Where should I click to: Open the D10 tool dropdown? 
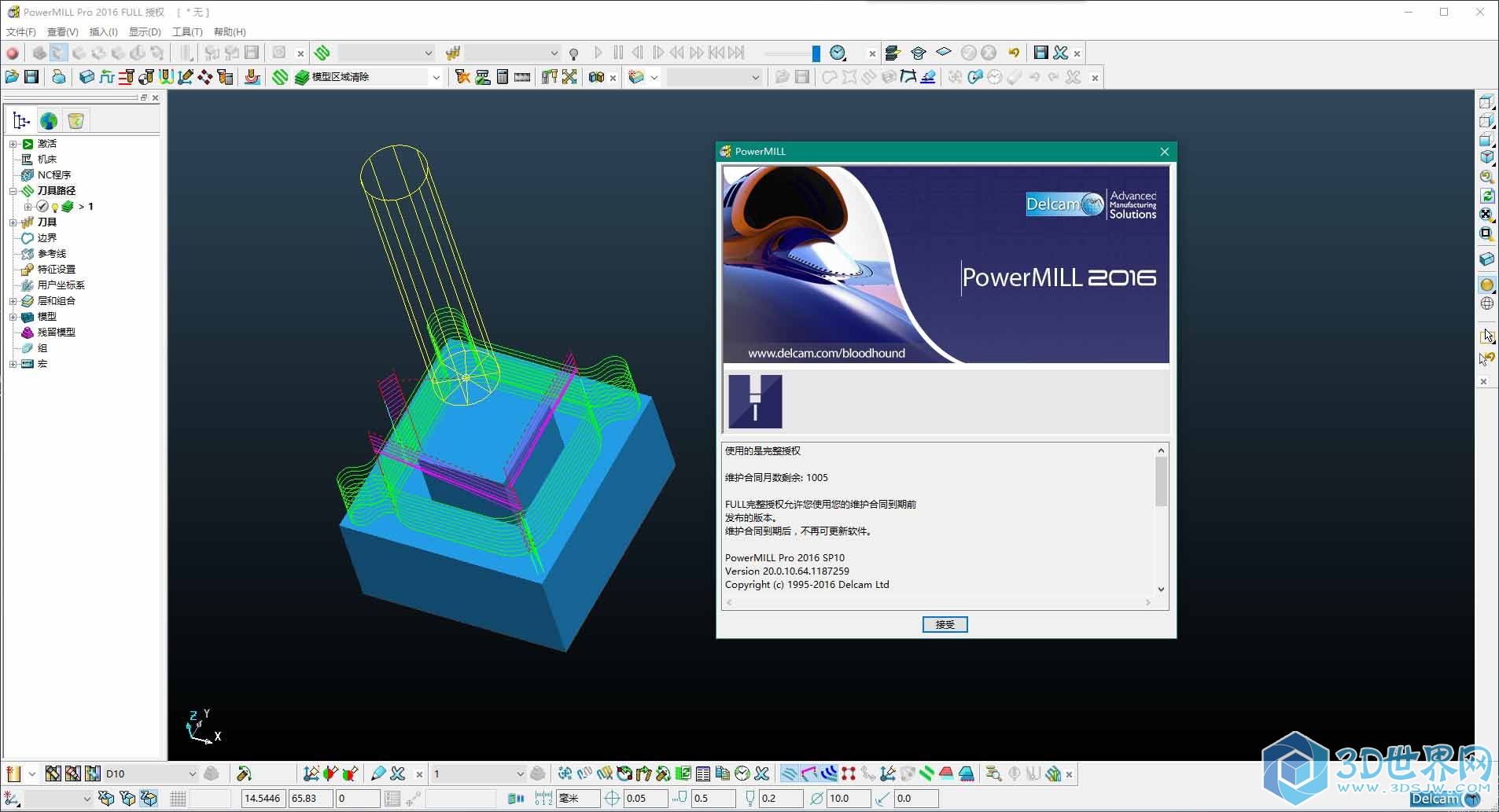click(192, 774)
